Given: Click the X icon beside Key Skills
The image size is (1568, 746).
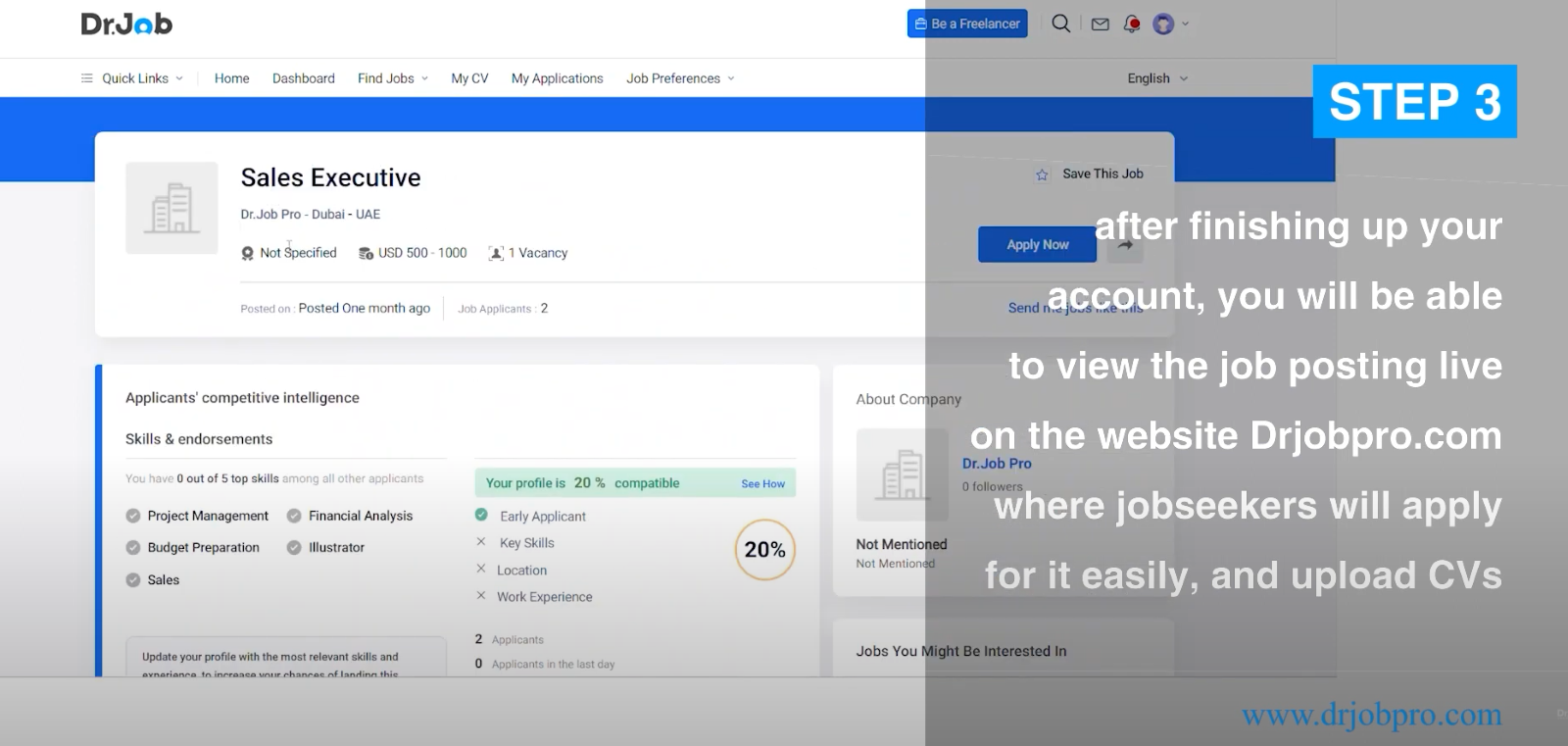Looking at the screenshot, I should click(481, 542).
